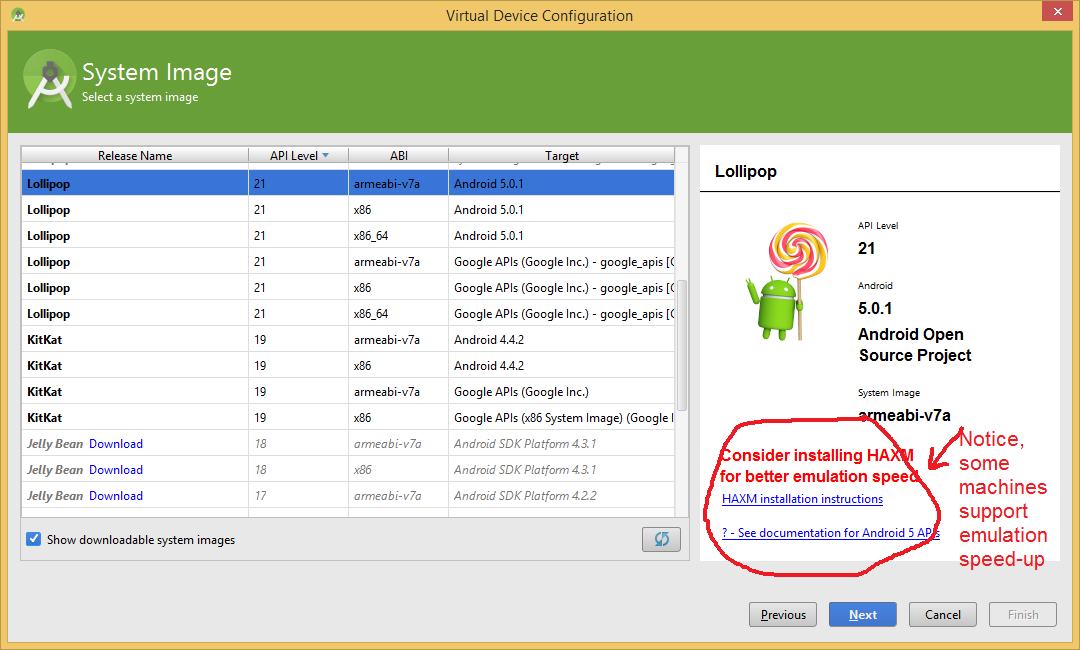Click the ABI column header
The width and height of the screenshot is (1080, 650).
(398, 156)
